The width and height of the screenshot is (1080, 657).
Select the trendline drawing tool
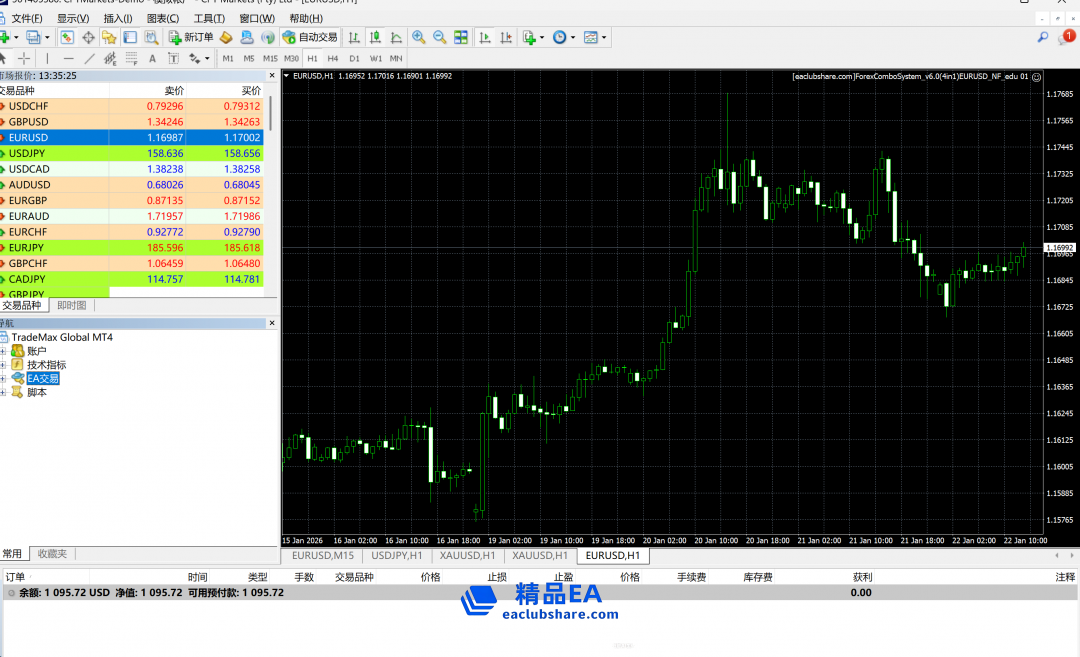coord(89,59)
